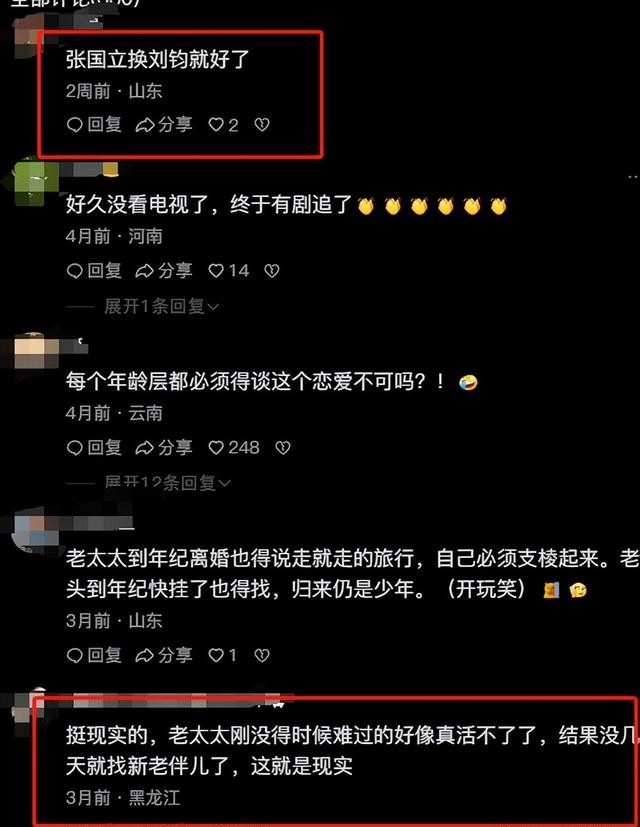640x827 pixels.
Task: Reply to the 老太太到年纪离婚 comment
Action: tap(94, 655)
